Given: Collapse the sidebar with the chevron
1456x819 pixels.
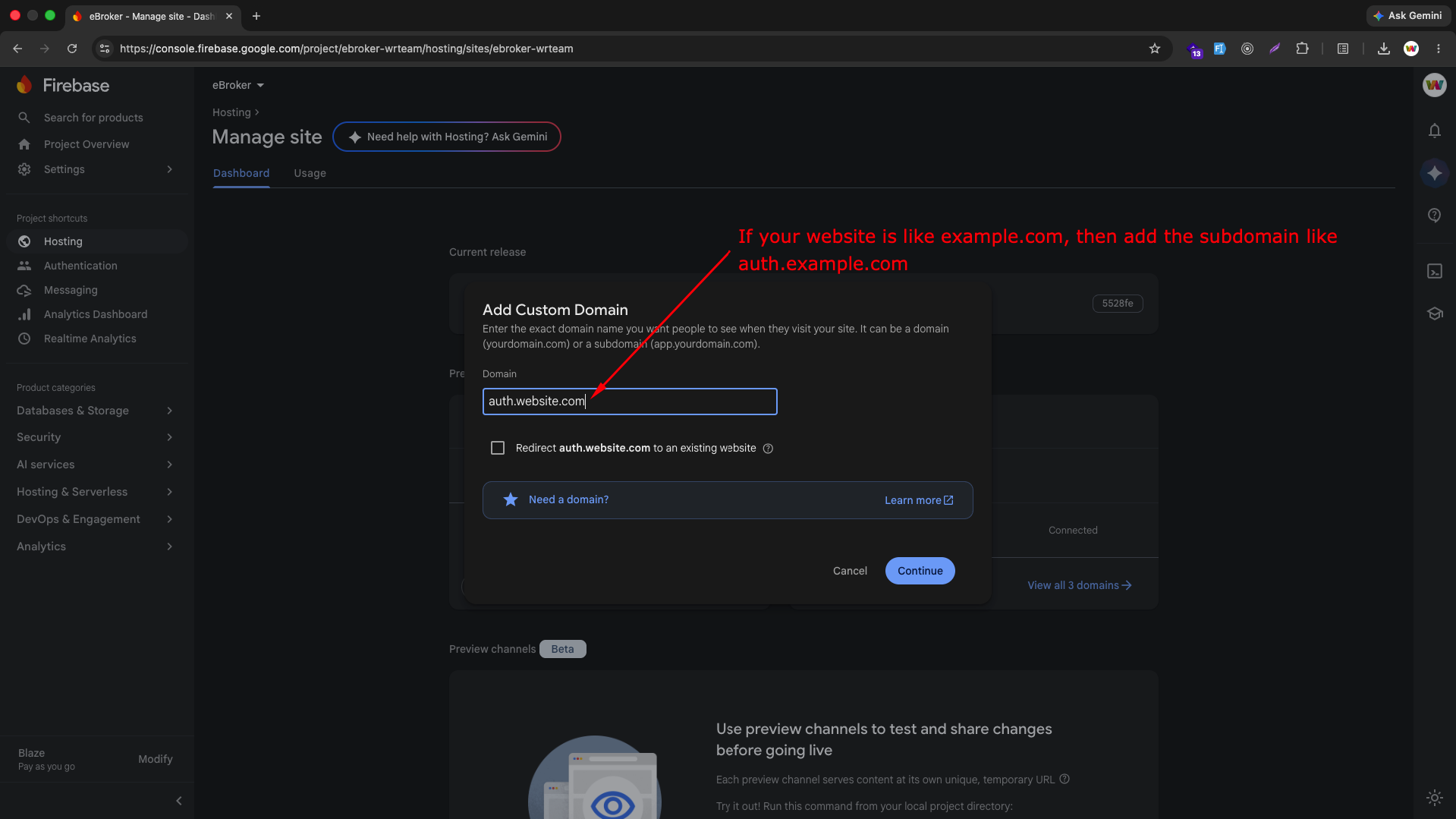Looking at the screenshot, I should [179, 801].
